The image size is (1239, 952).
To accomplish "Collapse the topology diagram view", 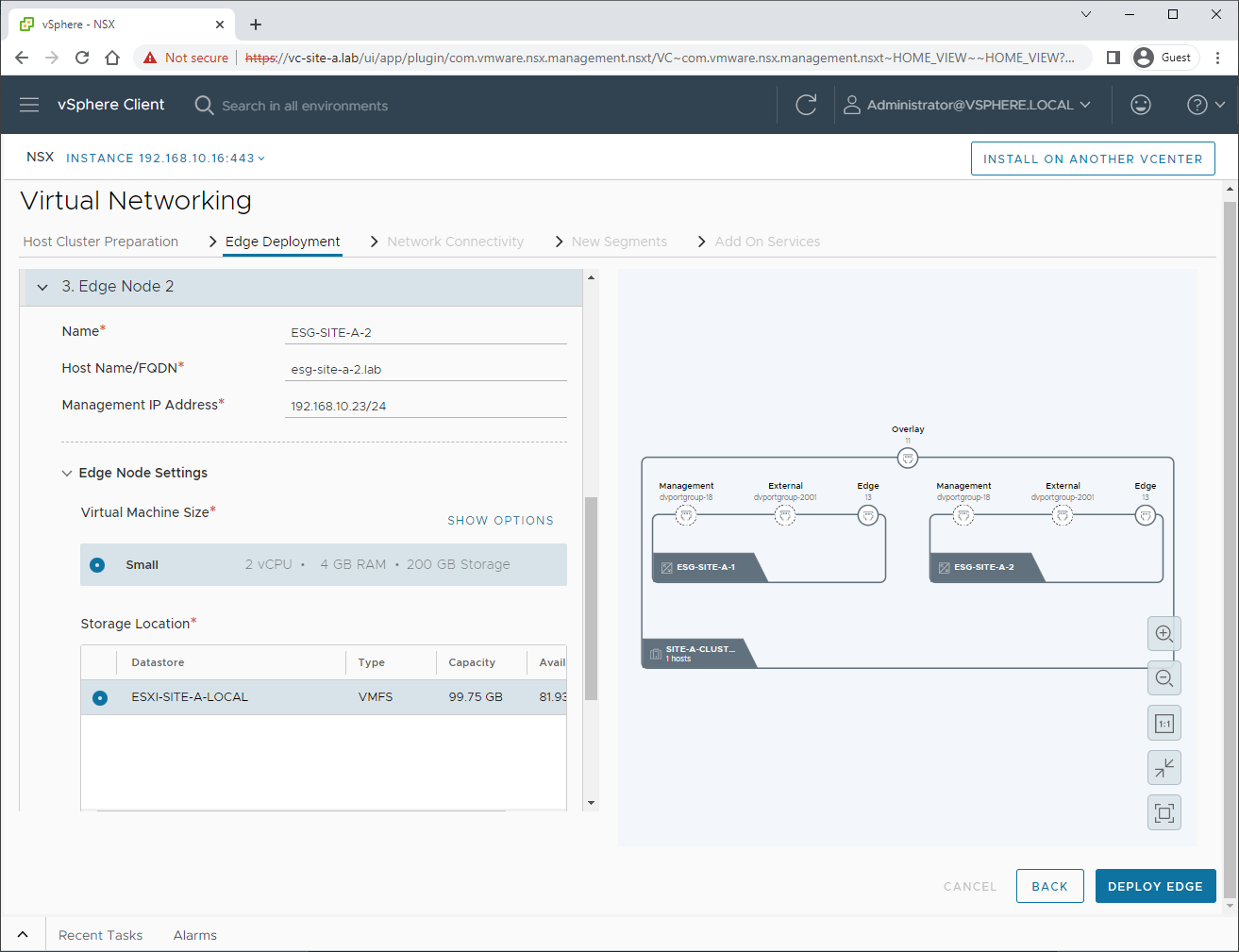I will point(1164,768).
